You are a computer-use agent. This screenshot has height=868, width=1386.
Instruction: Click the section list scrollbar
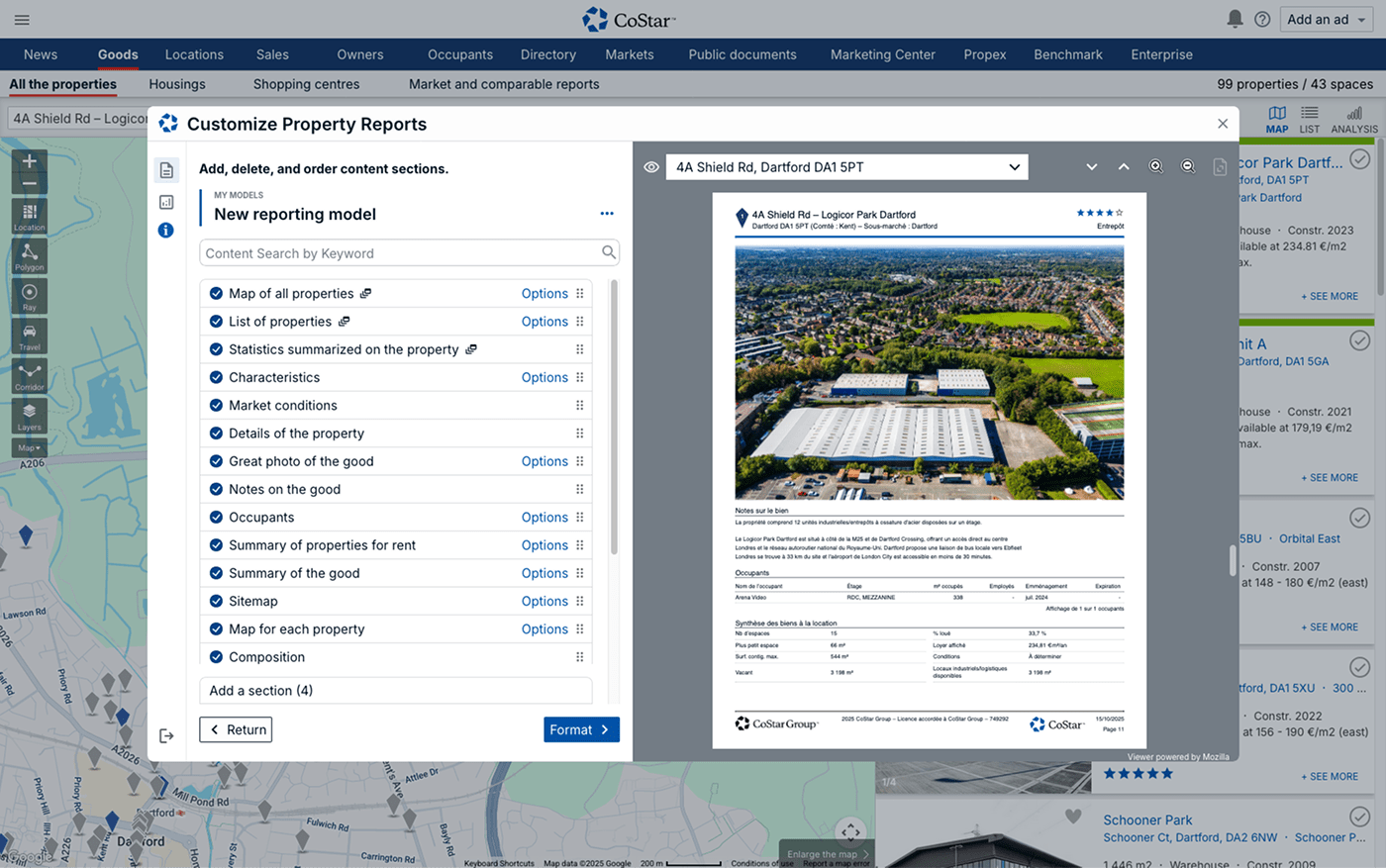tap(614, 416)
